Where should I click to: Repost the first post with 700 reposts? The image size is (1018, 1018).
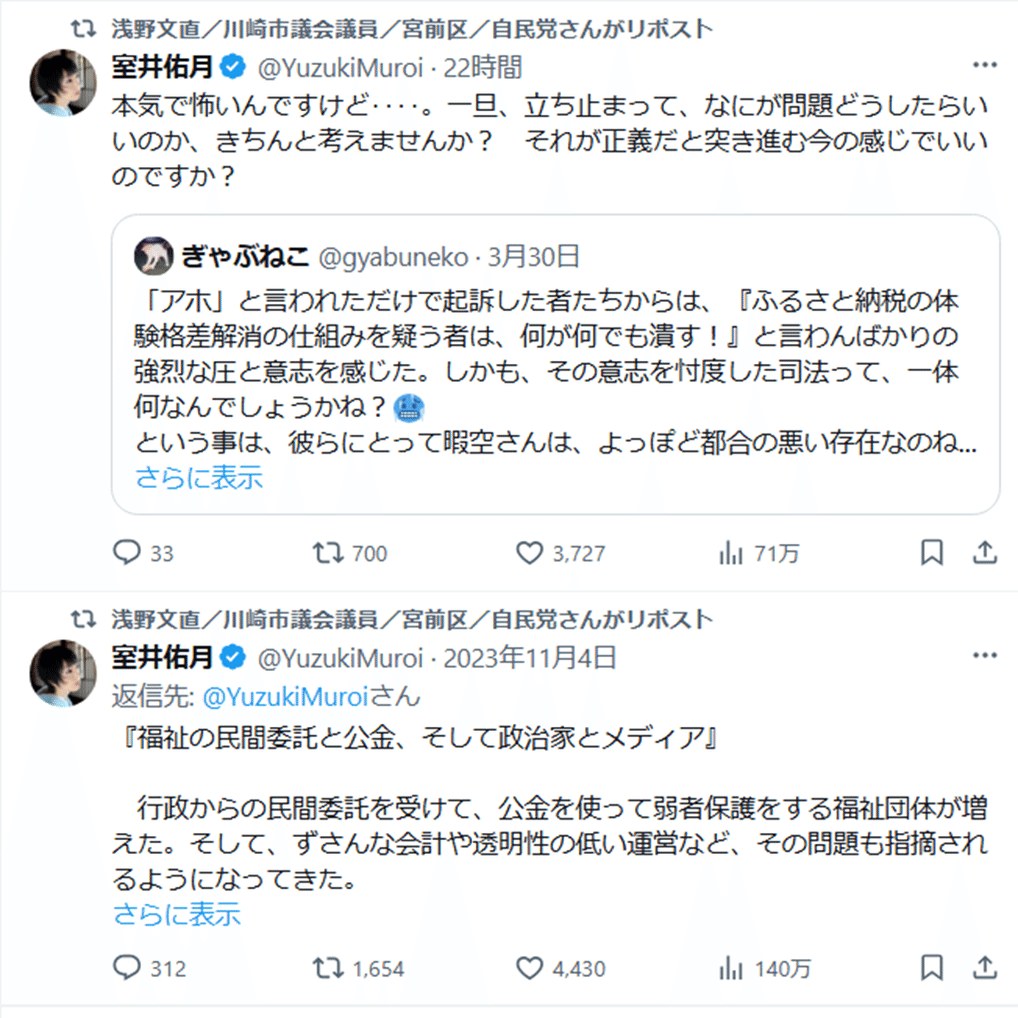[327, 553]
